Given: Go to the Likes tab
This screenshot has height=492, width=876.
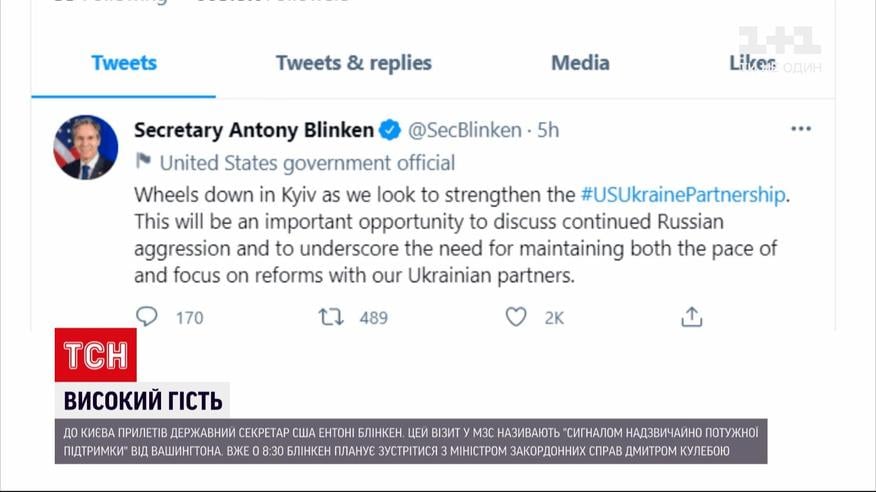Looking at the screenshot, I should (x=752, y=63).
